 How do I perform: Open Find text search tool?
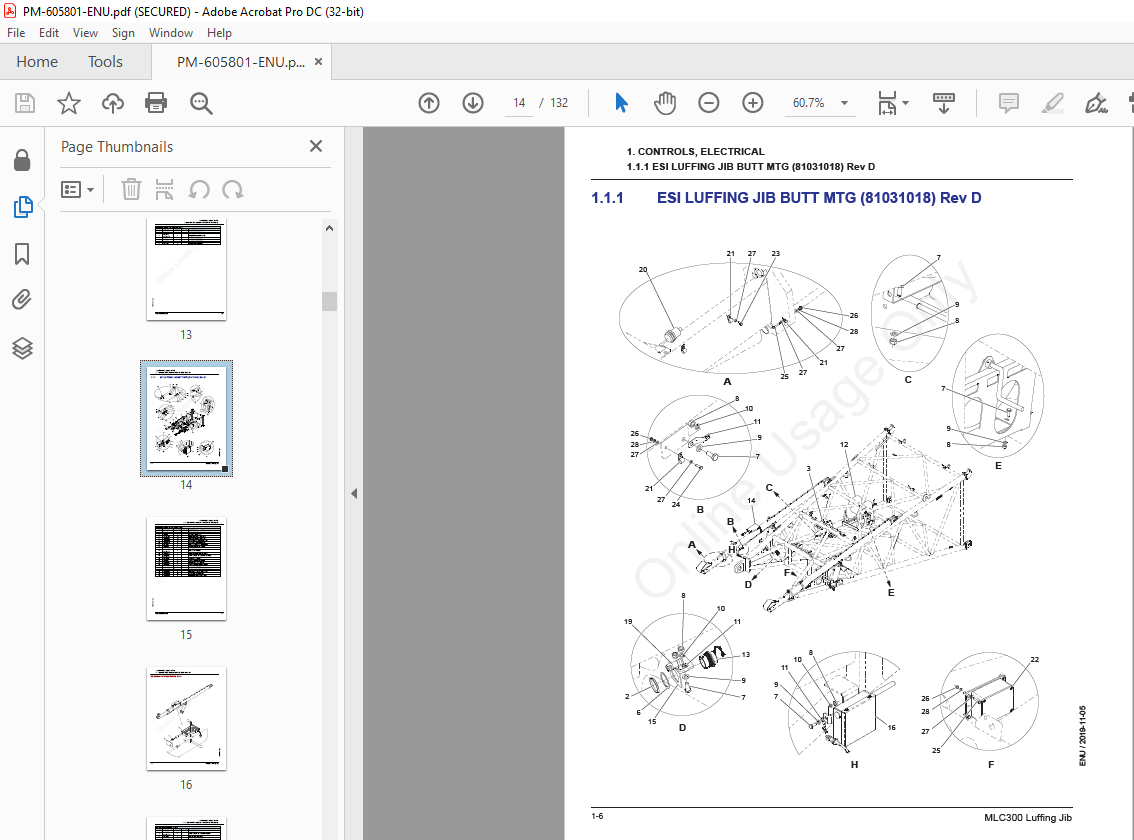[x=201, y=103]
